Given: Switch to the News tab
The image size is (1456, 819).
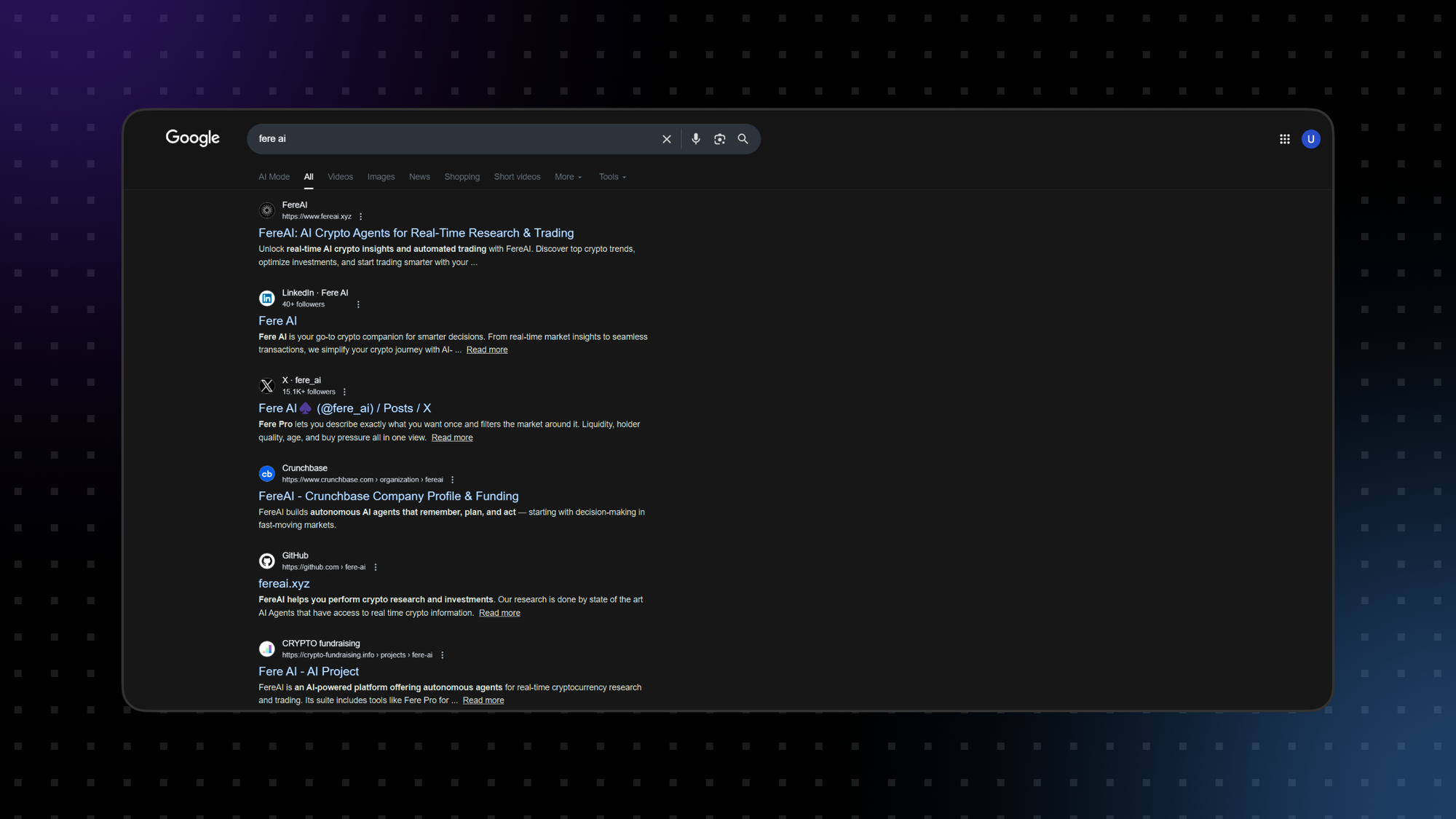Looking at the screenshot, I should [419, 177].
